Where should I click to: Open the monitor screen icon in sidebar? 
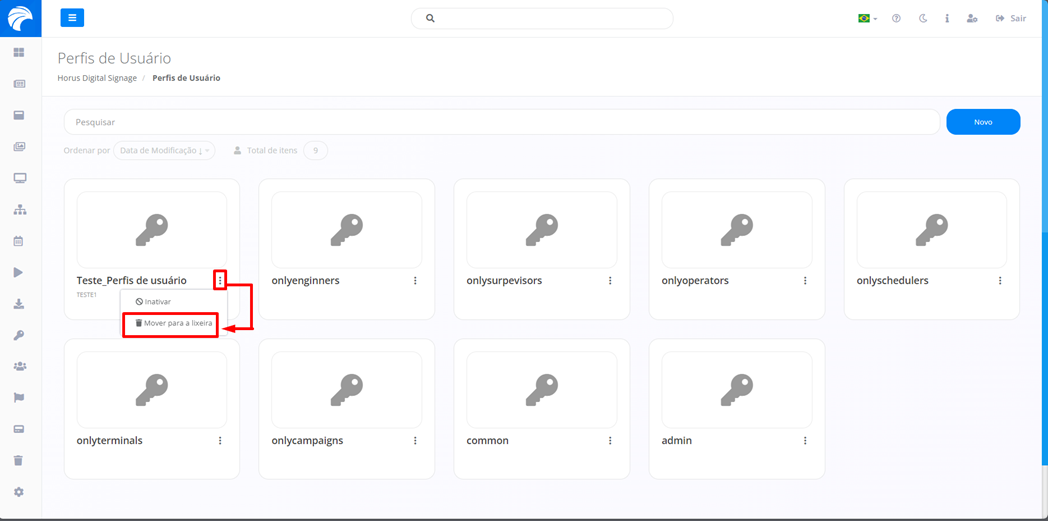19,178
